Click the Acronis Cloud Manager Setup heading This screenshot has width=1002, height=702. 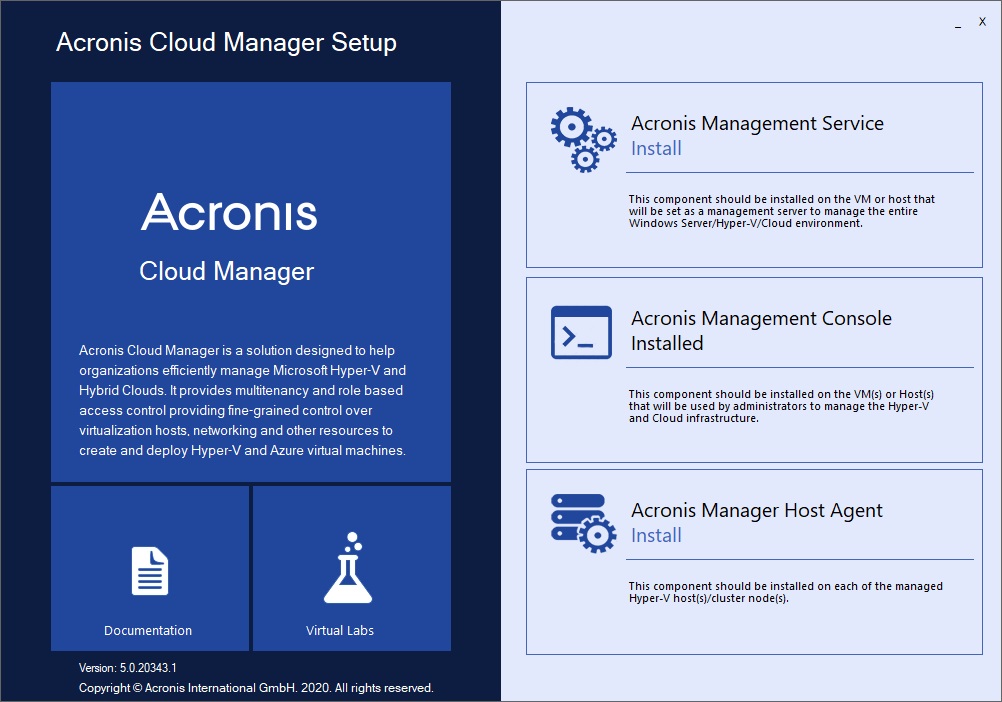[x=226, y=42]
